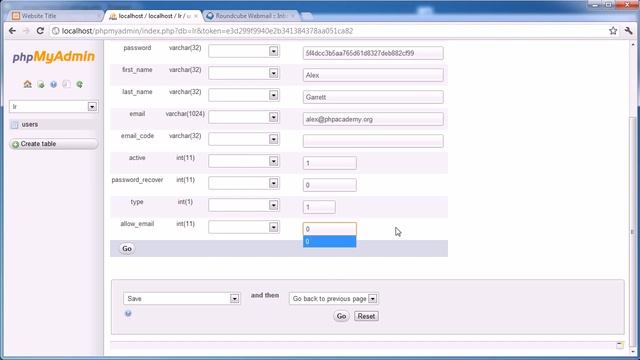This screenshot has height=360, width=640.
Task: Open phpMyAdmin documentation blue help icon
Action: [x=53, y=84]
